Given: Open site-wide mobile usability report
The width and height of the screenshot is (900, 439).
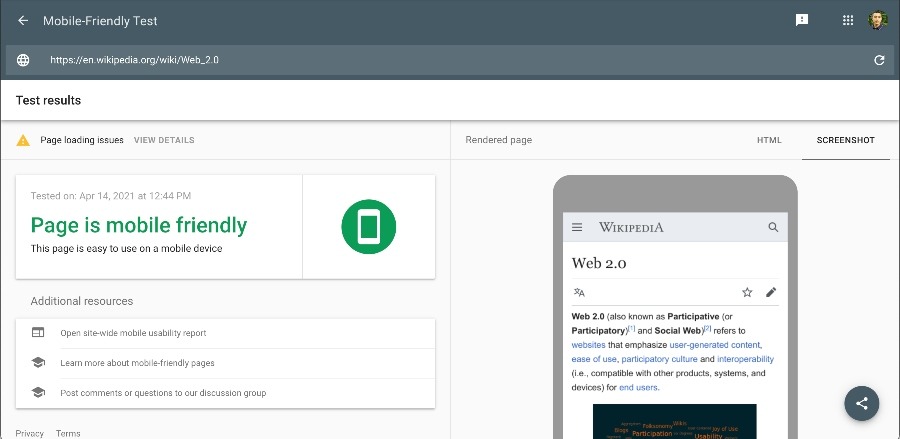Looking at the screenshot, I should tap(133, 333).
